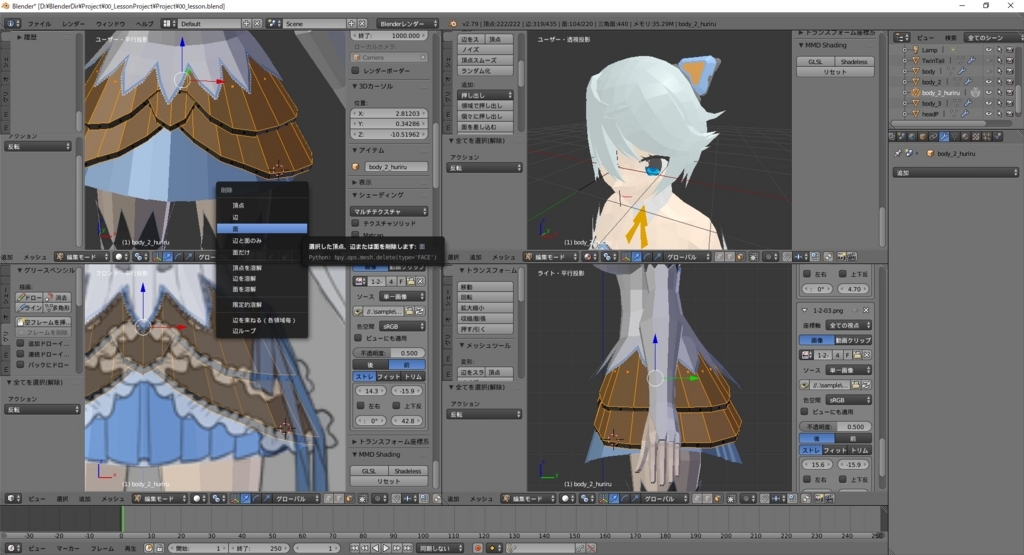
Task: Click 3D cursor X value 2.81203 field
Action: tap(390, 114)
